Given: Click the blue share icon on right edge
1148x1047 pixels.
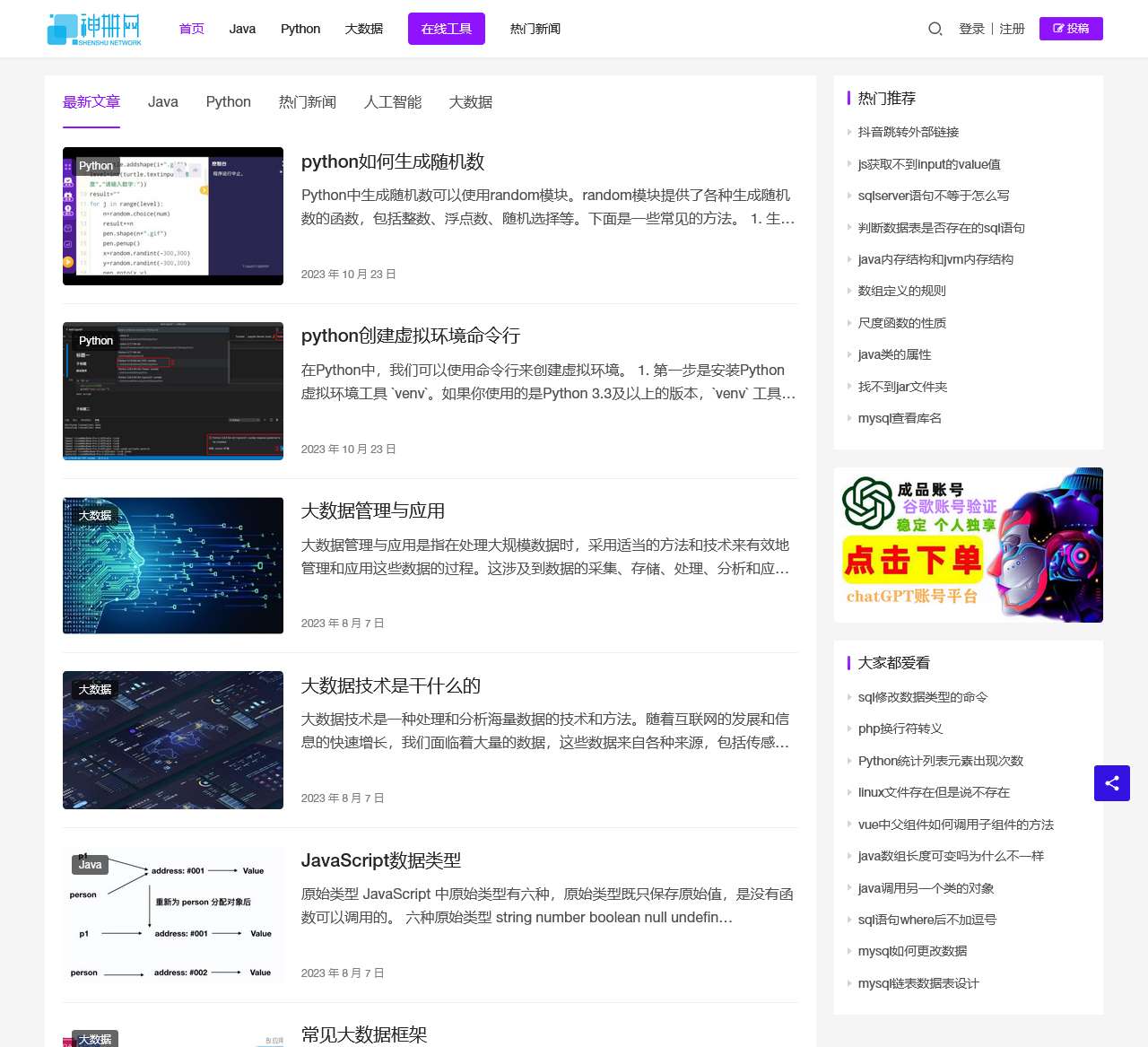Looking at the screenshot, I should pyautogui.click(x=1112, y=783).
